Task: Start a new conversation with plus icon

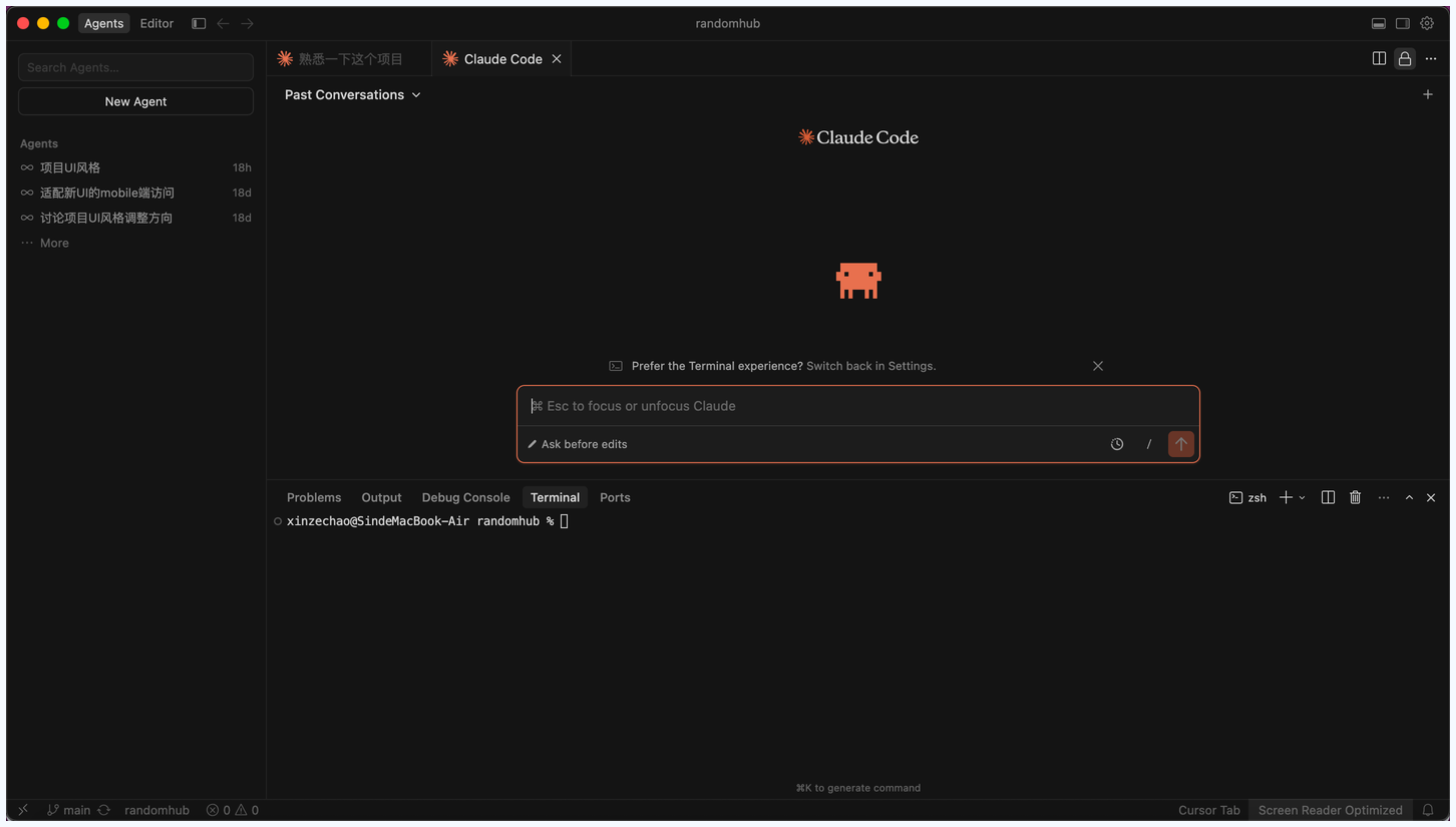Action: [x=1428, y=94]
